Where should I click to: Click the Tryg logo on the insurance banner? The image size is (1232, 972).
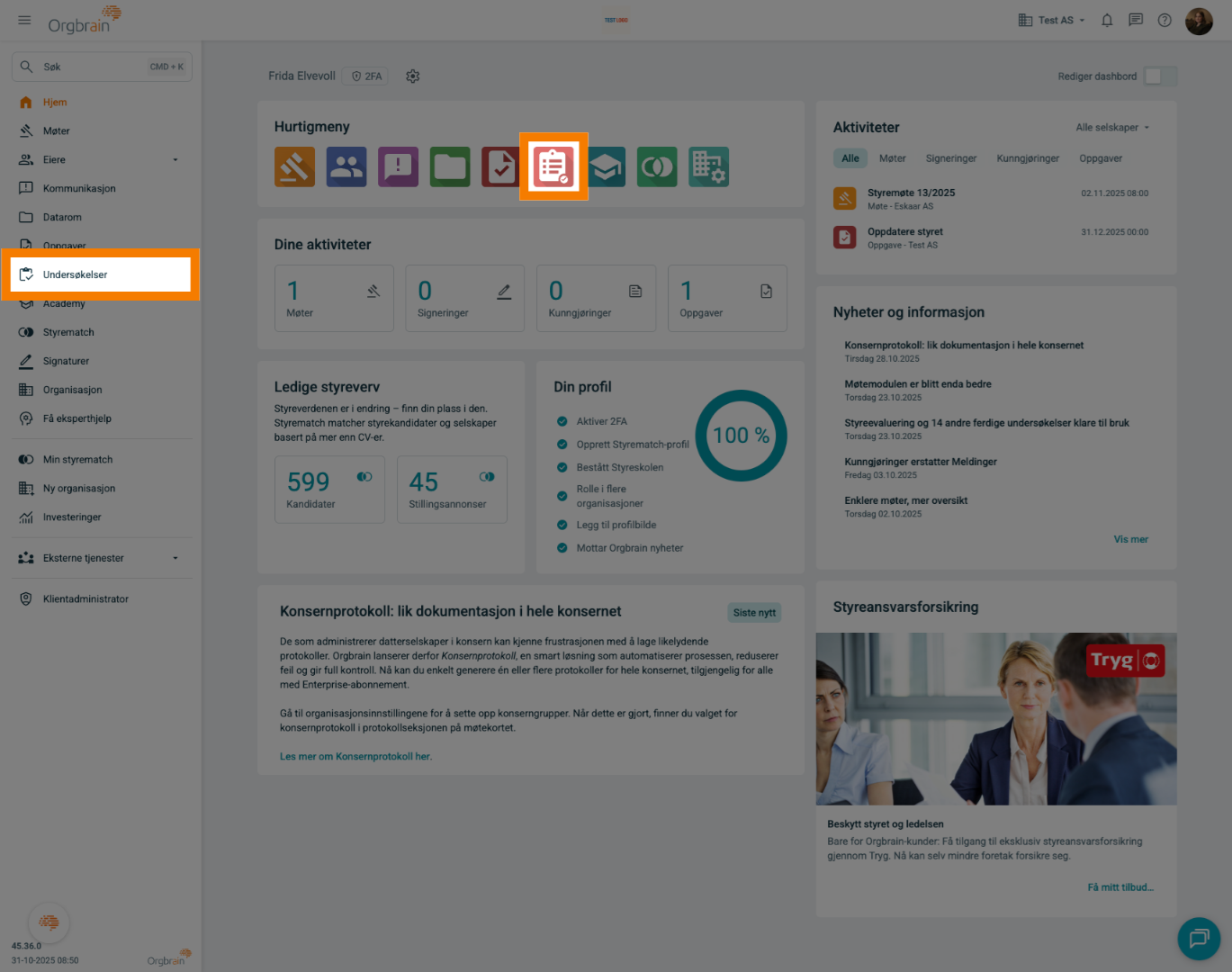(1126, 661)
